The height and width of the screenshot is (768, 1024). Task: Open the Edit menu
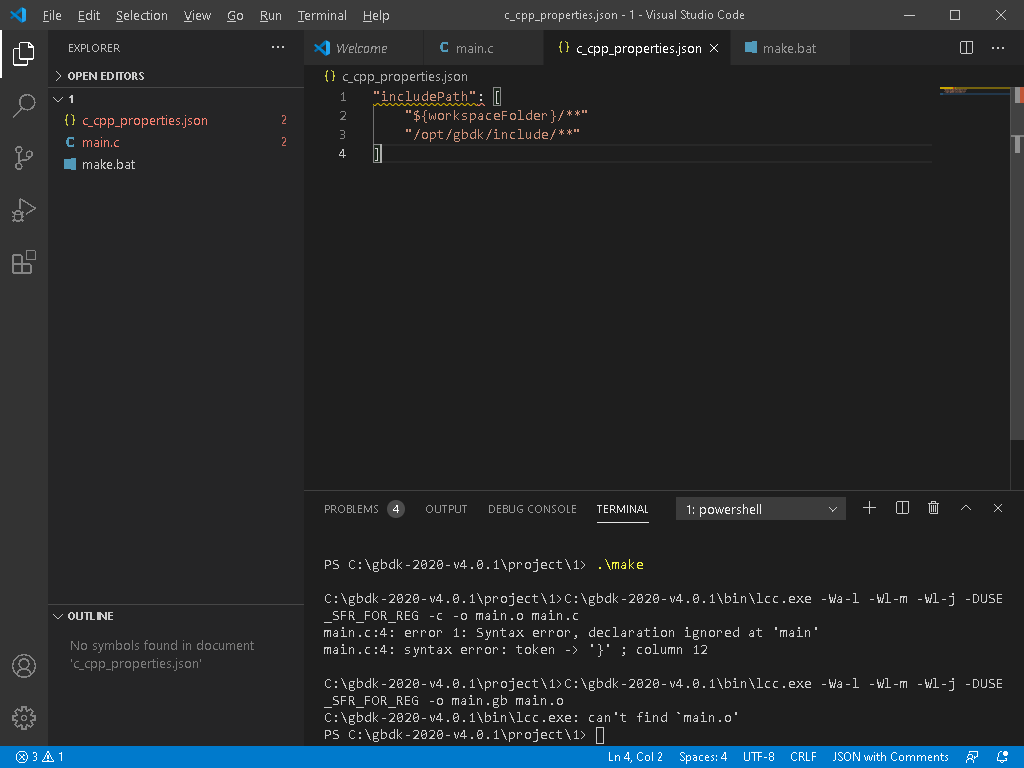89,15
